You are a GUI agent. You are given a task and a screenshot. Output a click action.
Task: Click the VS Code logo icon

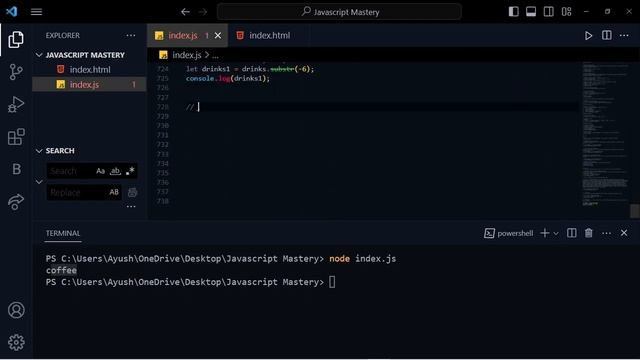(11, 11)
